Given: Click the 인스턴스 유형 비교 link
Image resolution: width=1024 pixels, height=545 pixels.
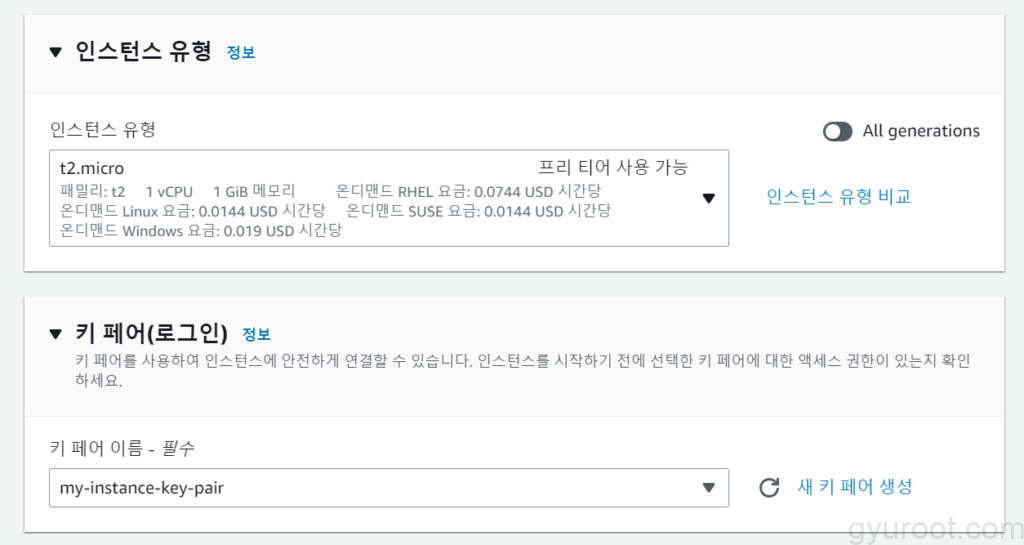Looking at the screenshot, I should pyautogui.click(x=838, y=197).
